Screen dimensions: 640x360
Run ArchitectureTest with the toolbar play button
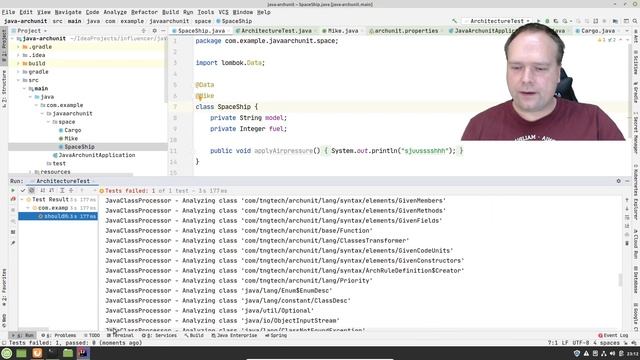(538, 21)
